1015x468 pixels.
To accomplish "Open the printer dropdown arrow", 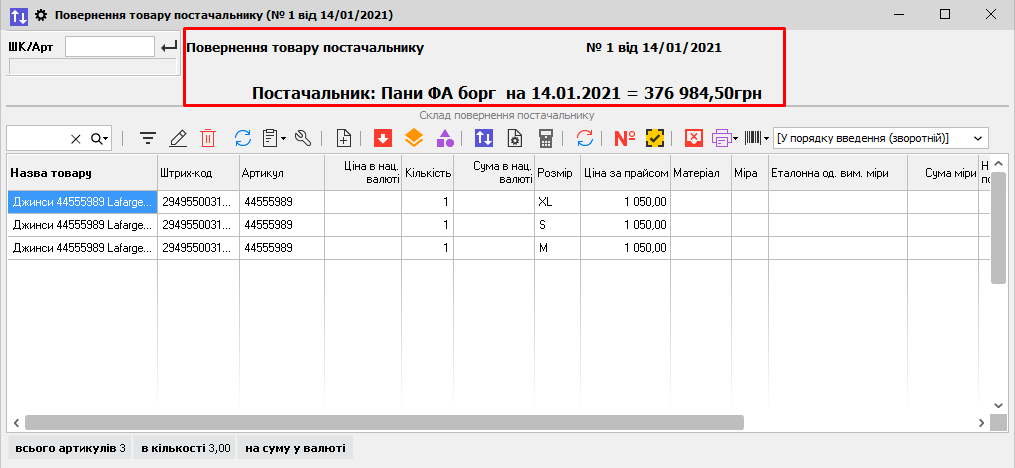I will point(735,138).
